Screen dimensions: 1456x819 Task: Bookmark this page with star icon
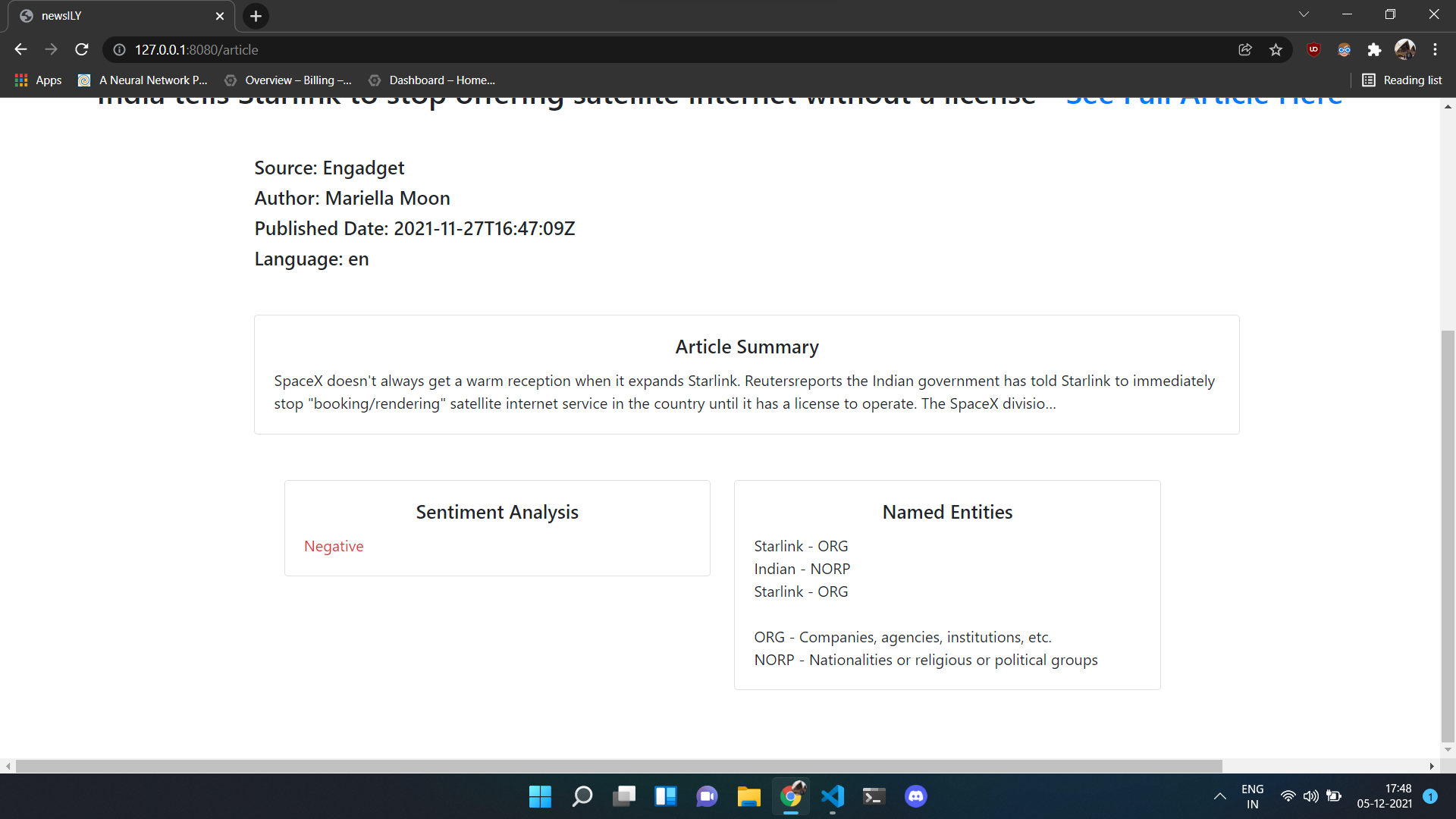coord(1276,49)
